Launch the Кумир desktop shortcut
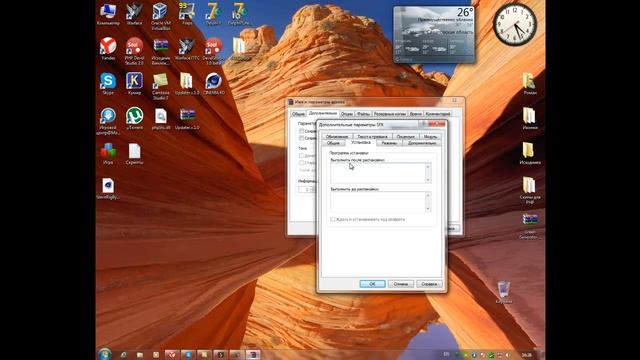This screenshot has height=360, width=640. pos(134,84)
